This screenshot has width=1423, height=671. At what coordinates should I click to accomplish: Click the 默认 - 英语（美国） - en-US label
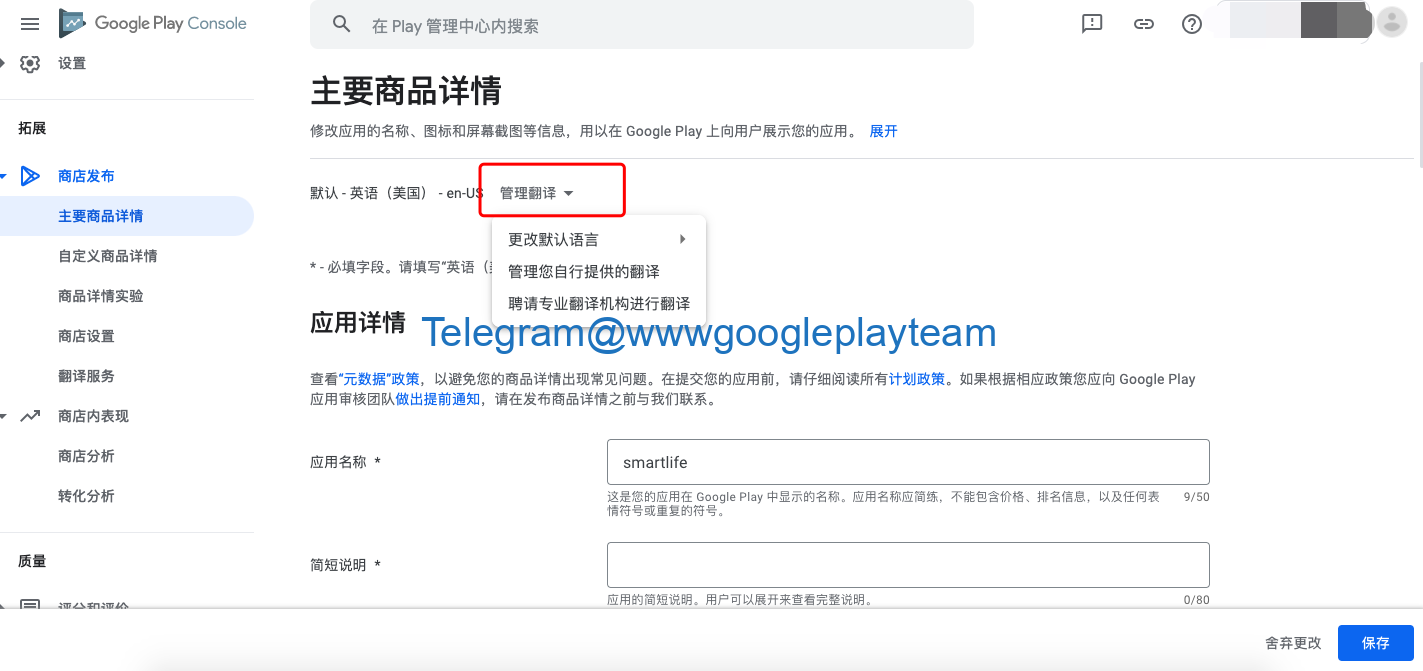click(397, 193)
